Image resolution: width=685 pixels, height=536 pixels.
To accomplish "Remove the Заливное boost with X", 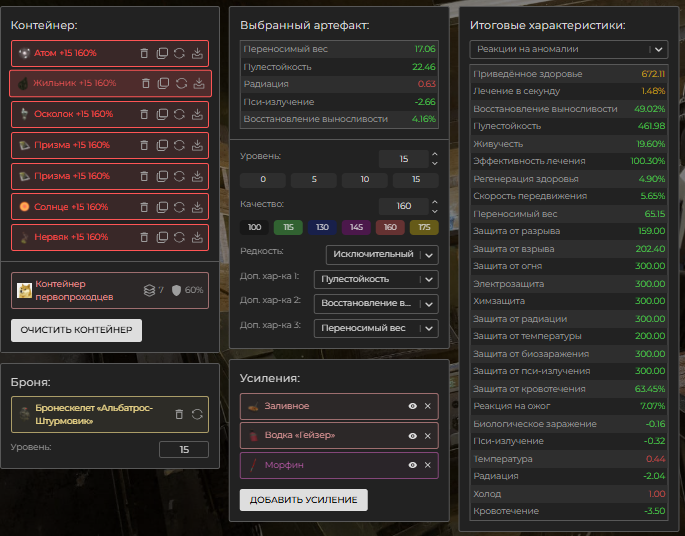I will point(428,406).
